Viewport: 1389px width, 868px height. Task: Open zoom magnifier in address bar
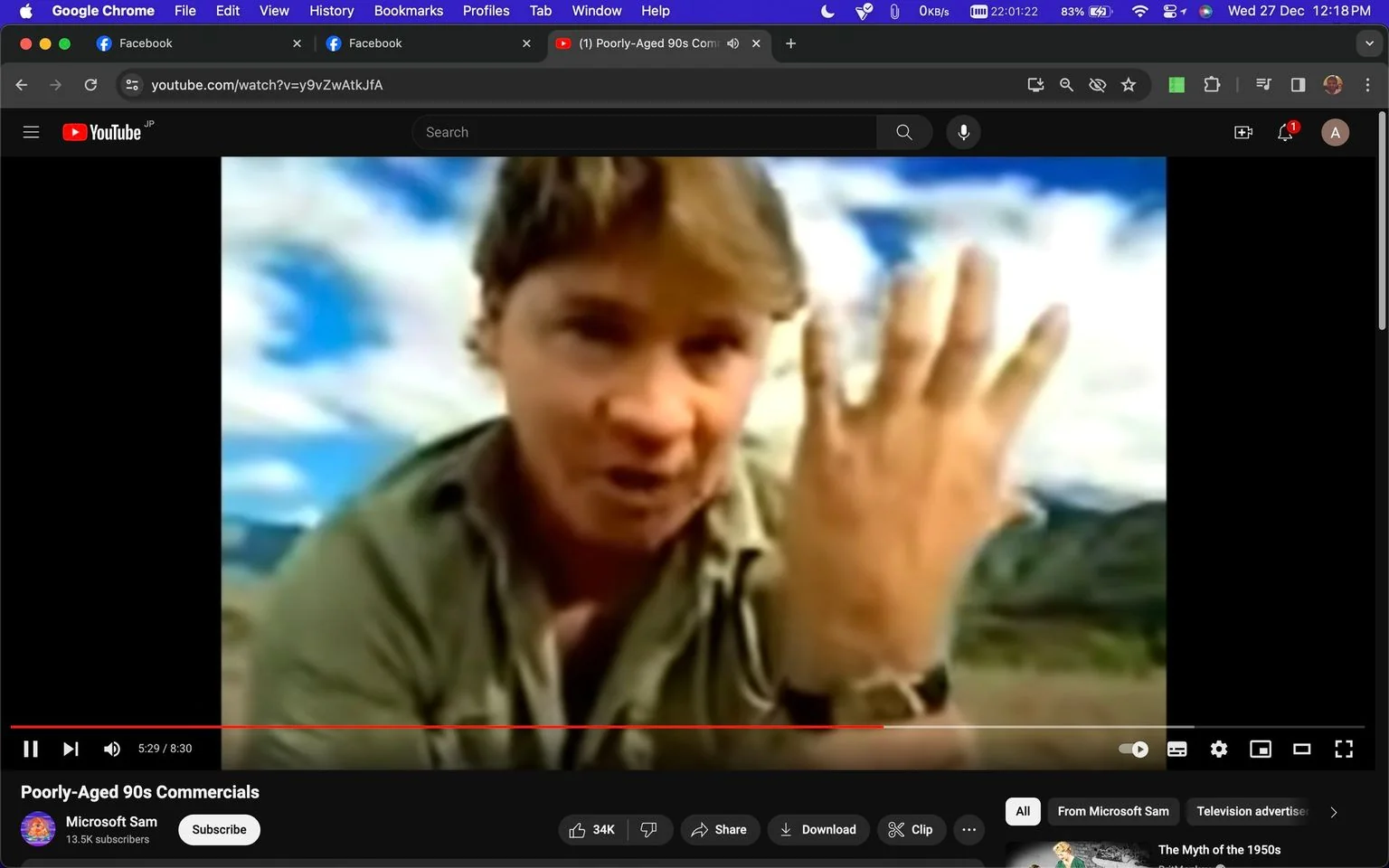pyautogui.click(x=1066, y=84)
